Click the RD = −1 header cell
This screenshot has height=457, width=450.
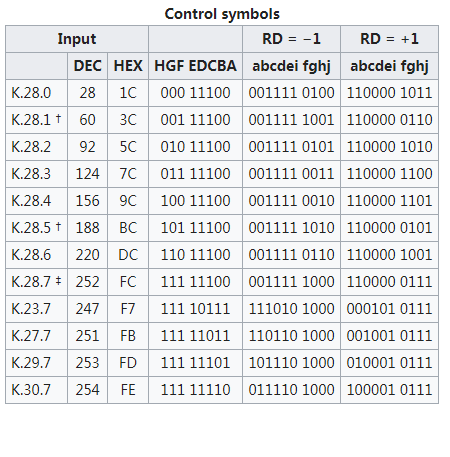click(291, 39)
